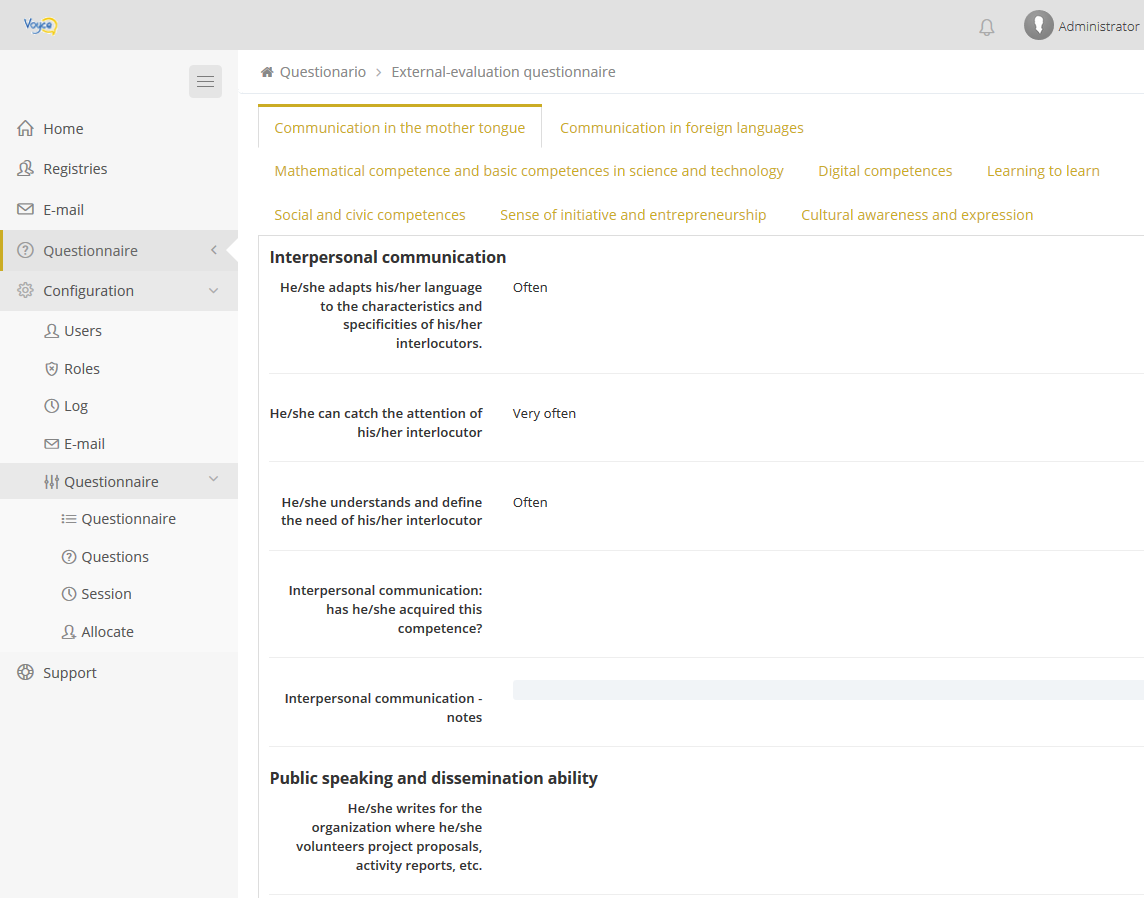Image resolution: width=1144 pixels, height=898 pixels.
Task: Click the Questionnaire question-mark icon in main sidebar
Action: 26,250
